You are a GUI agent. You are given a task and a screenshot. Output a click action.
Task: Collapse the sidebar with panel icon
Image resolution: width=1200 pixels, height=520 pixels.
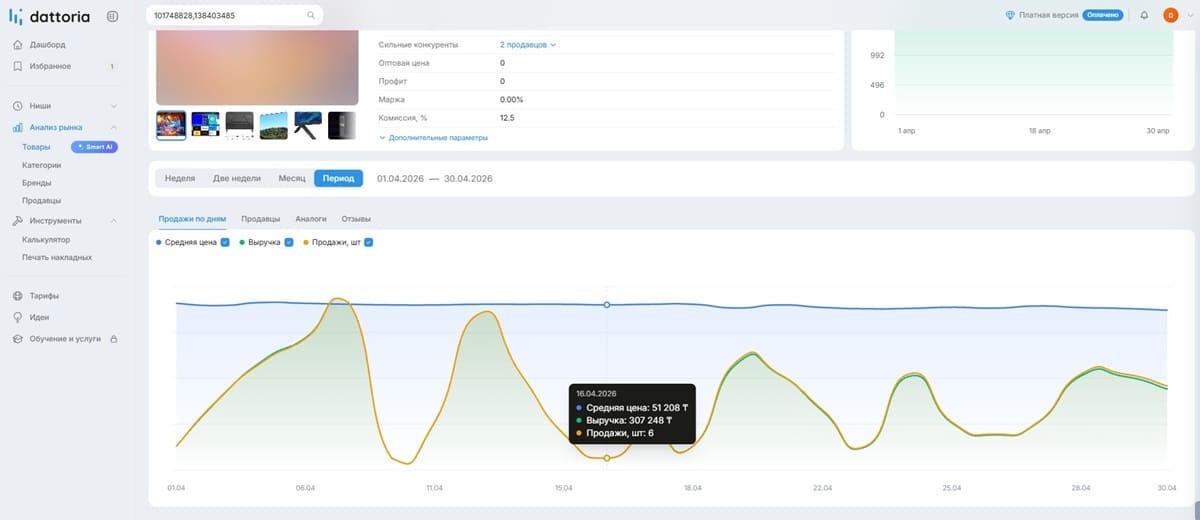click(x=112, y=16)
